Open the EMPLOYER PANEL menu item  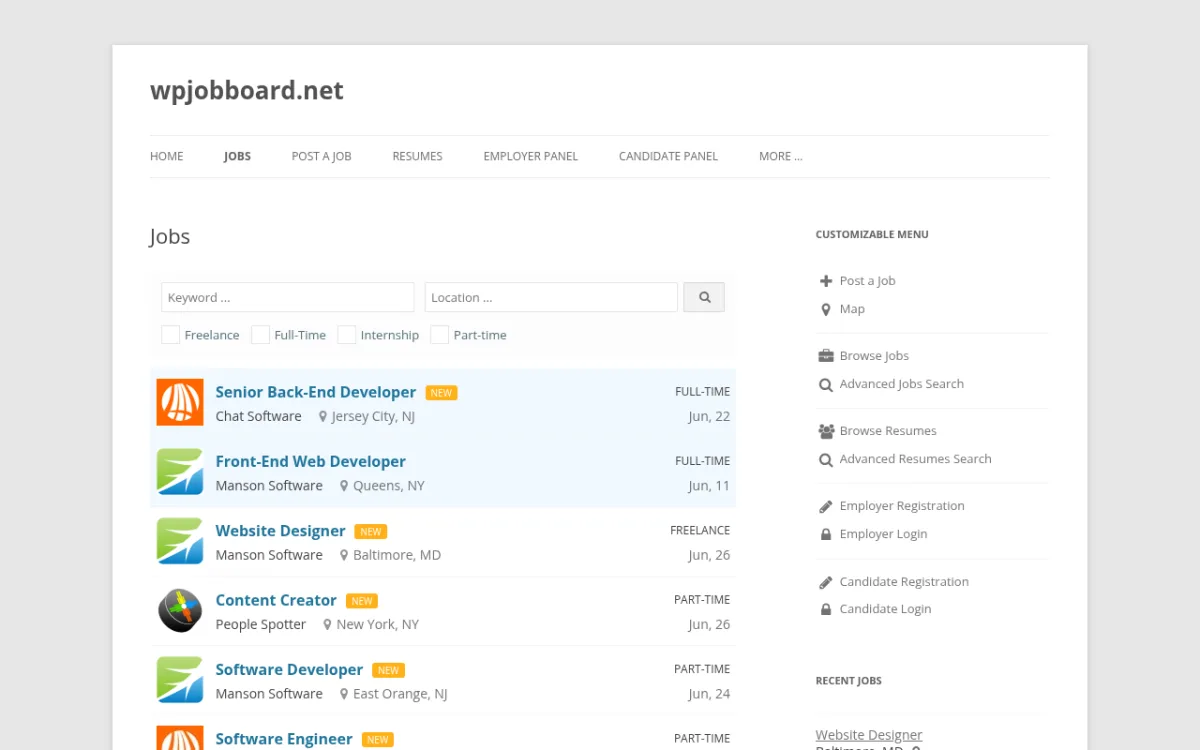(x=531, y=156)
